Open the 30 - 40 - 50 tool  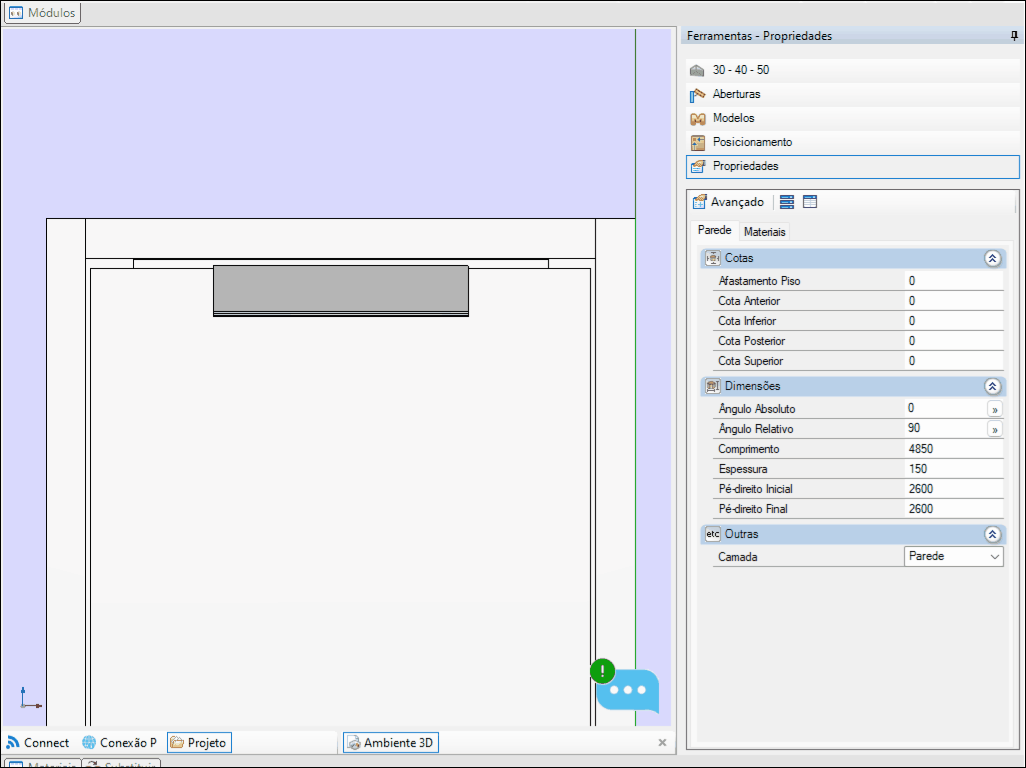740,70
